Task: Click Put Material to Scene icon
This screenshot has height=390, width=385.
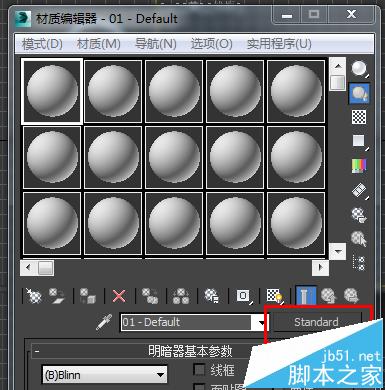Action: pyautogui.click(x=57, y=296)
